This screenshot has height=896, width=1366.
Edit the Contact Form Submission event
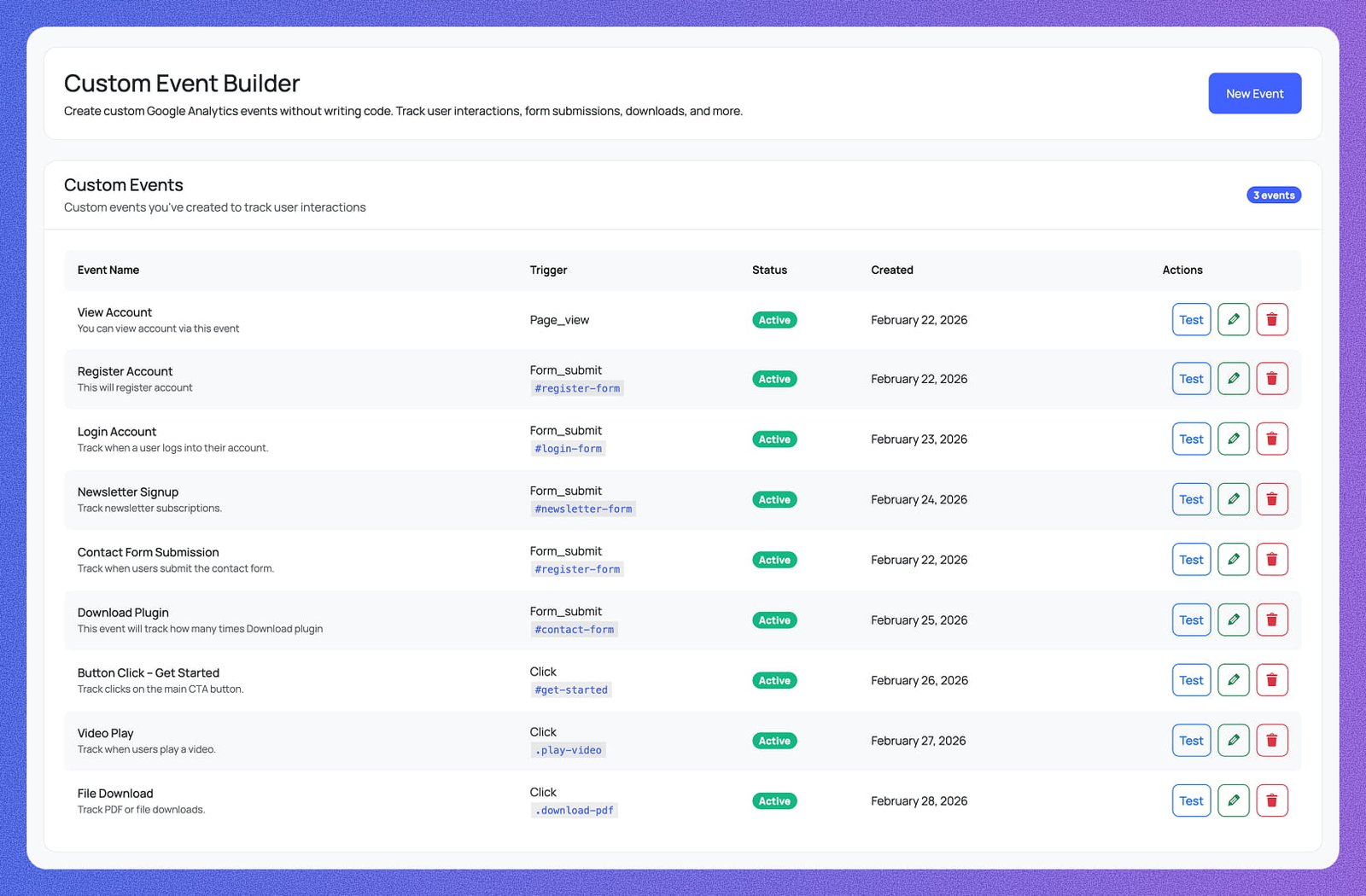(1233, 559)
